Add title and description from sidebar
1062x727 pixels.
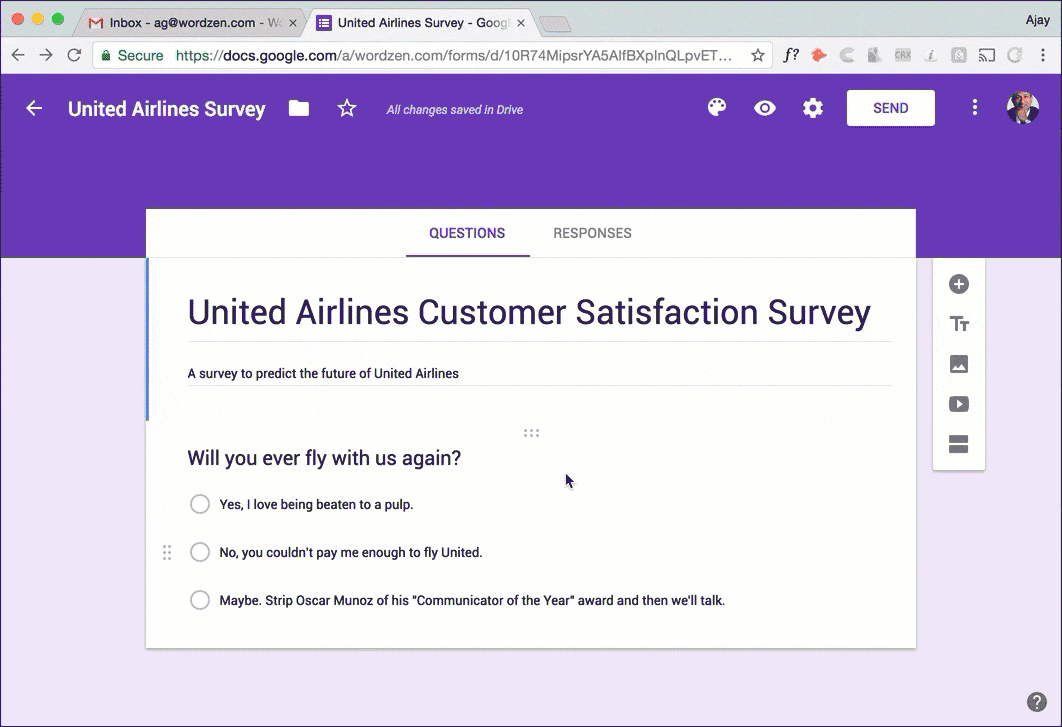[x=958, y=324]
